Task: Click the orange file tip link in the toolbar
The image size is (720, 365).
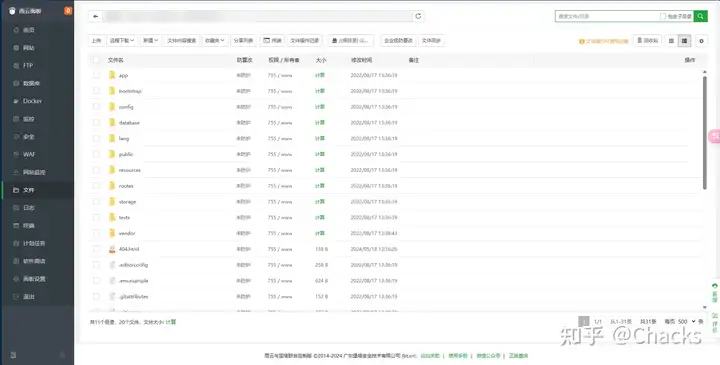Action: click(604, 41)
